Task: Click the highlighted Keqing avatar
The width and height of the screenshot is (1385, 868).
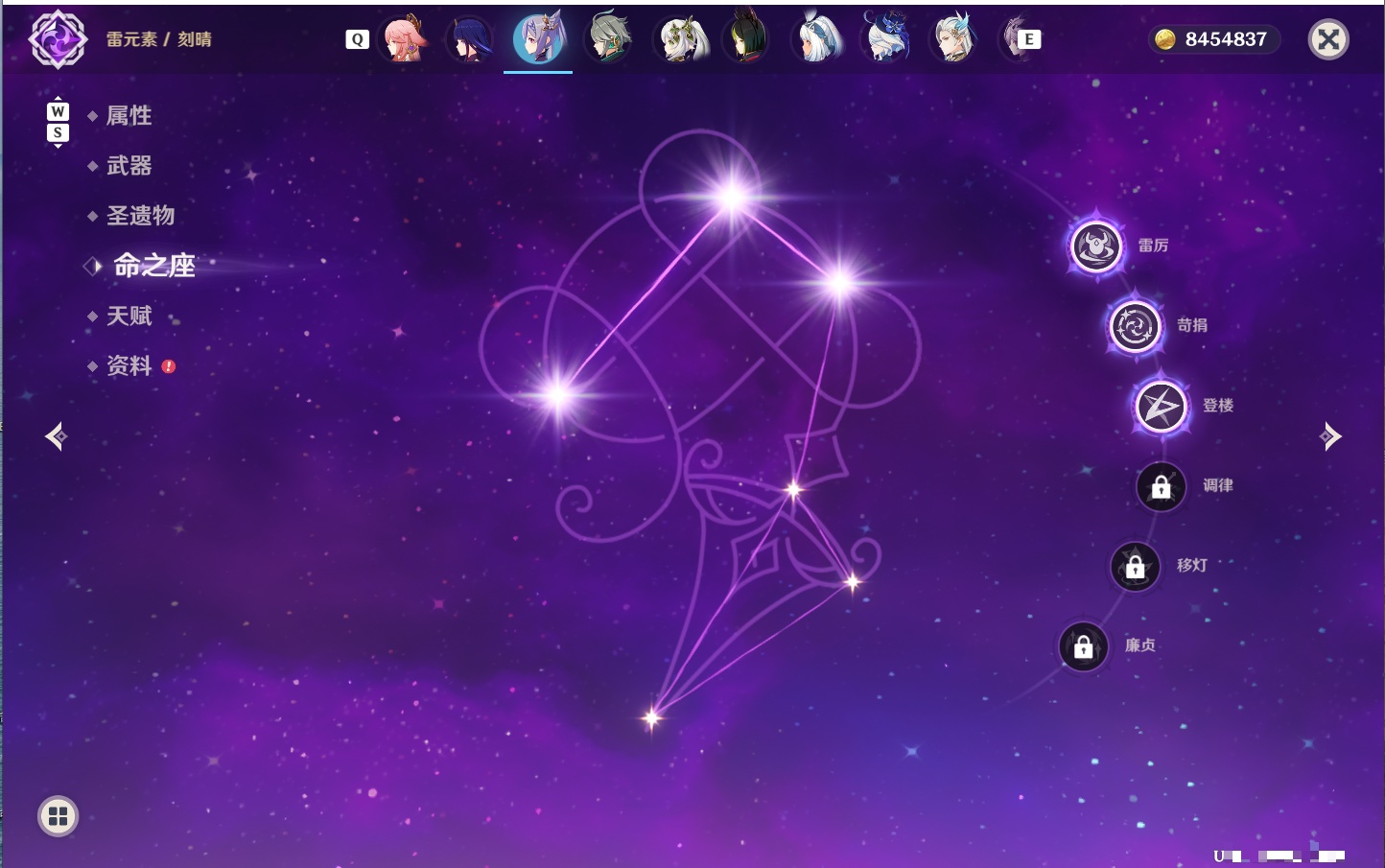Action: coord(538,38)
